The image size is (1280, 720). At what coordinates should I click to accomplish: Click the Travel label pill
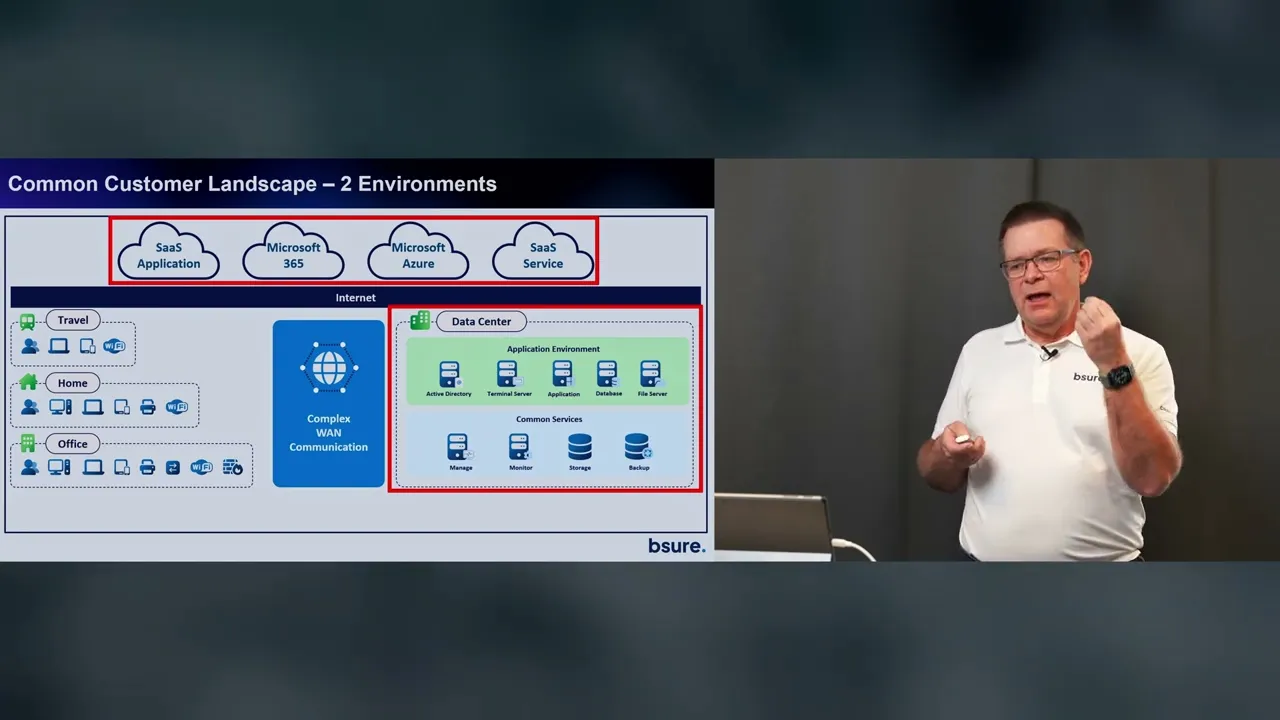73,320
